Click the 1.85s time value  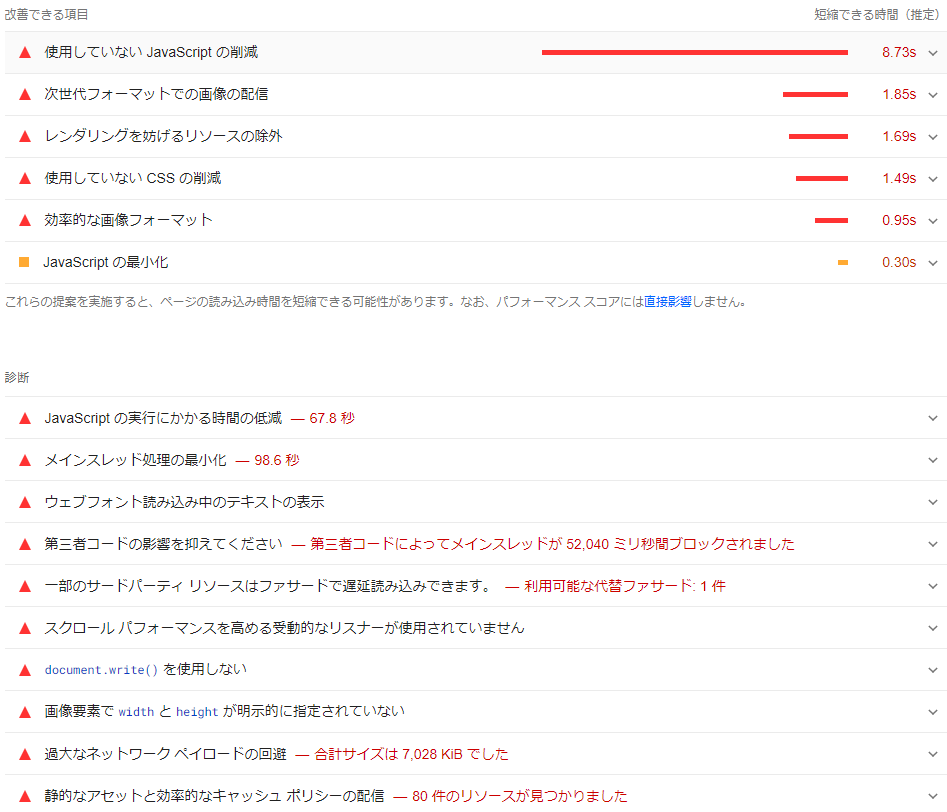coord(899,94)
